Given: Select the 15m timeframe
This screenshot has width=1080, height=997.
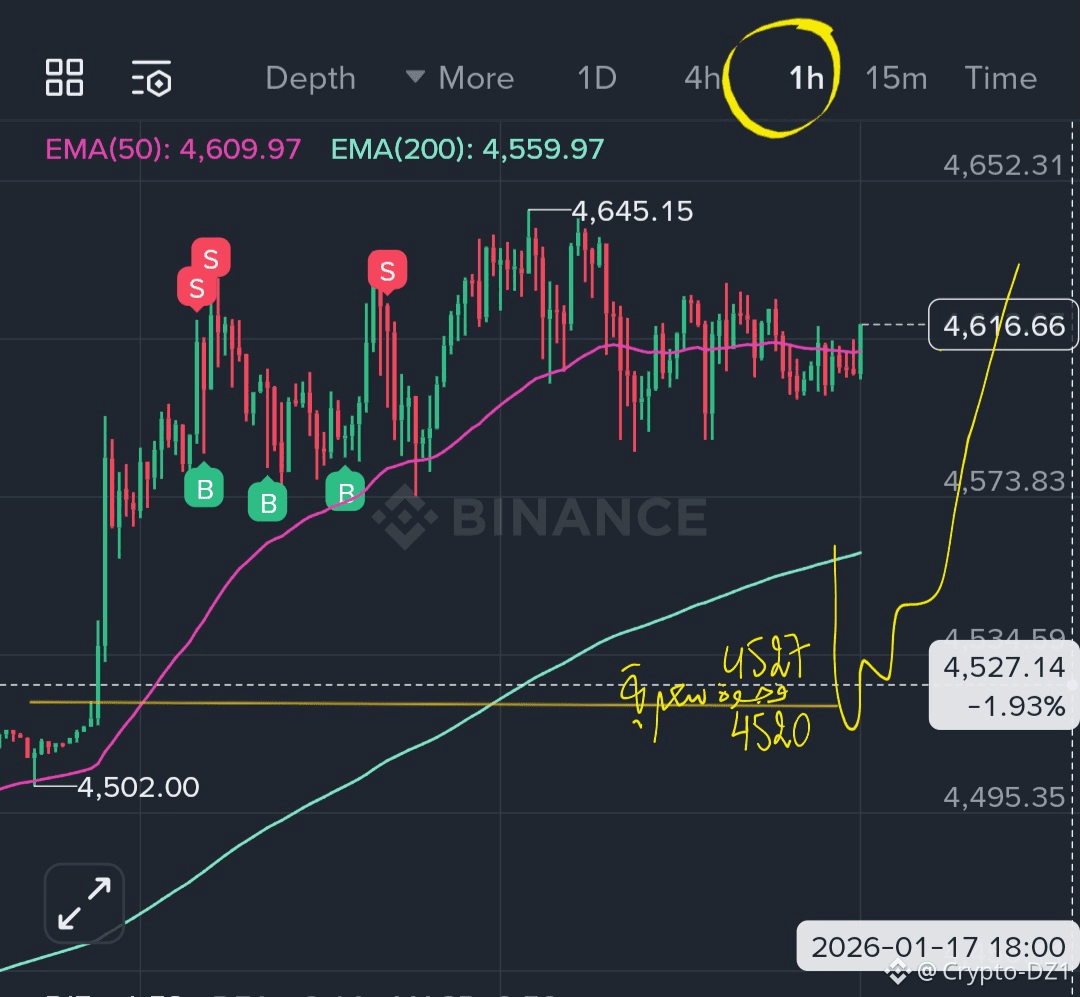Looking at the screenshot, I should [896, 78].
